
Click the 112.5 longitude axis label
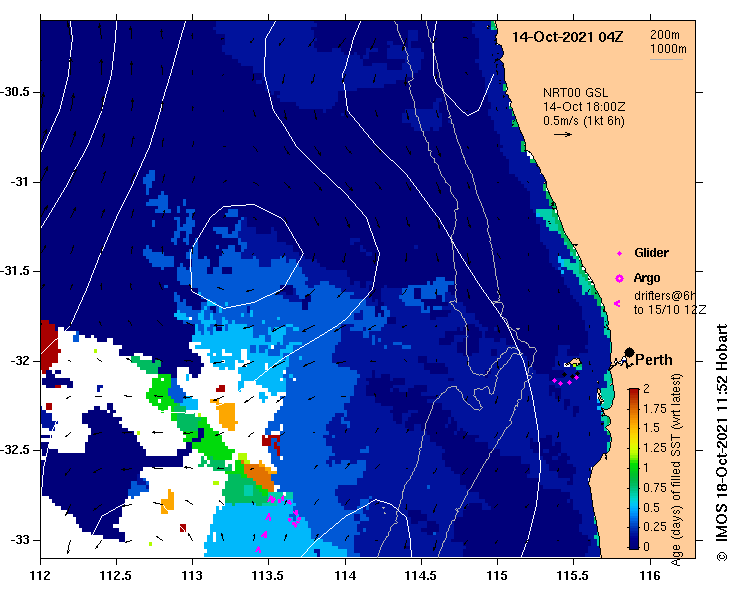116,576
